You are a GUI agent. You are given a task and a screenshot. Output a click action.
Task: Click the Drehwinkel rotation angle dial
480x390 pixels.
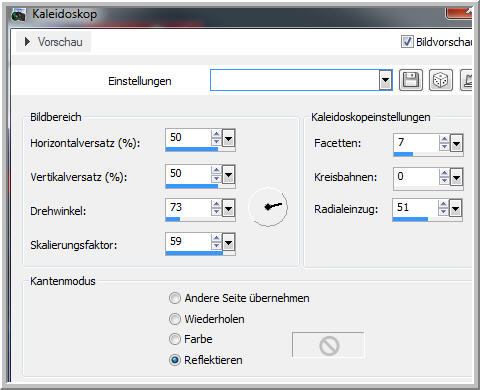(268, 207)
